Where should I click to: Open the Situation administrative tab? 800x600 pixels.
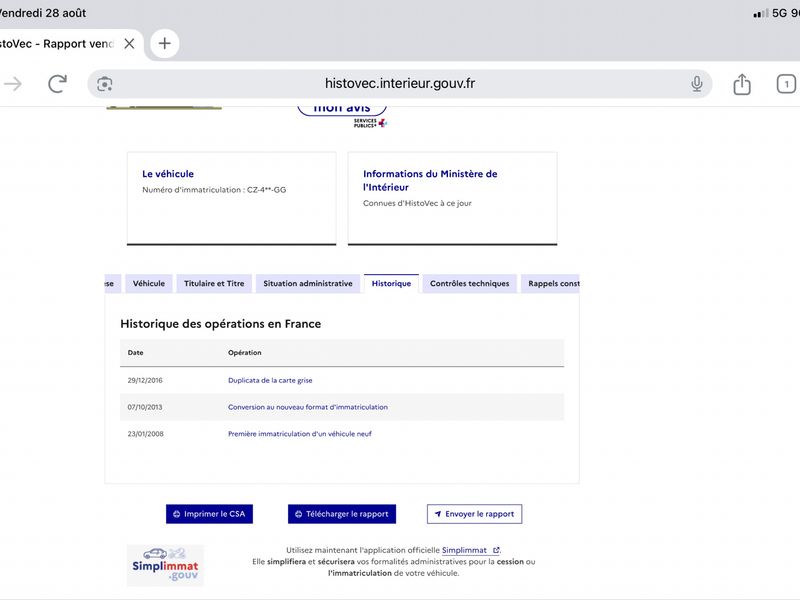pos(308,284)
